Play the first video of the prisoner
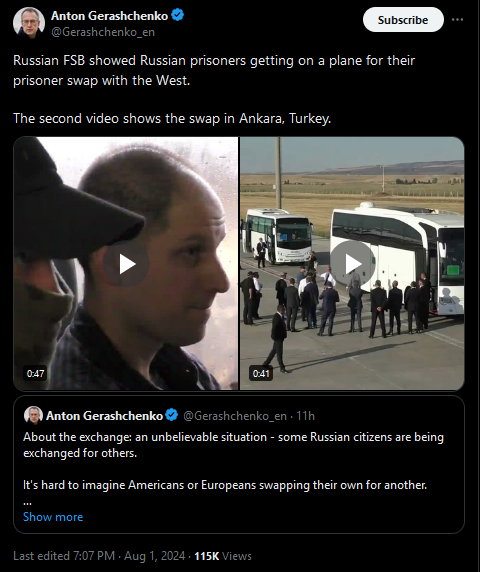 click(126, 264)
